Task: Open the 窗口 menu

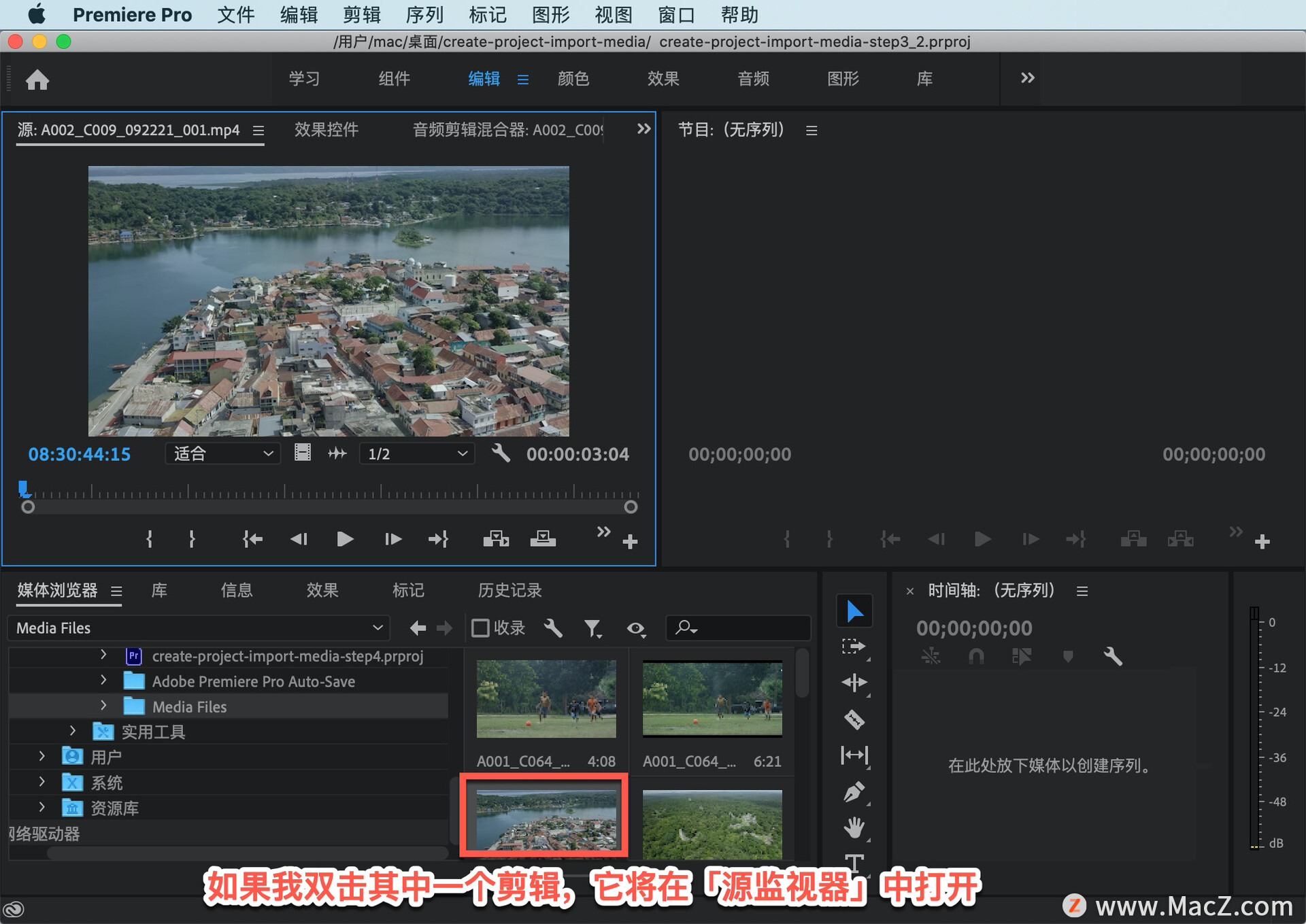Action: click(x=676, y=14)
